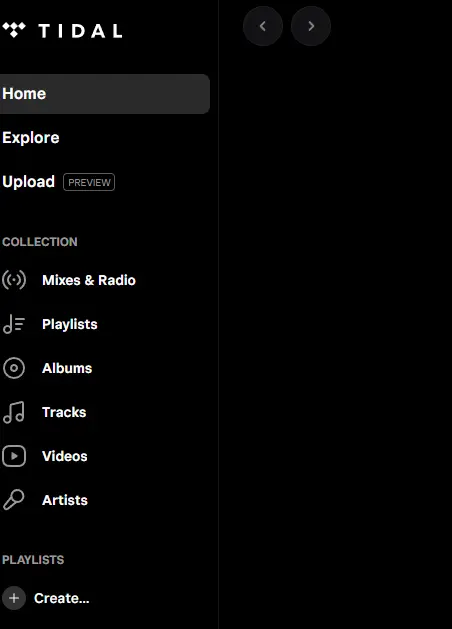Click the plus icon to create playlist
This screenshot has width=452, height=629.
(x=14, y=598)
